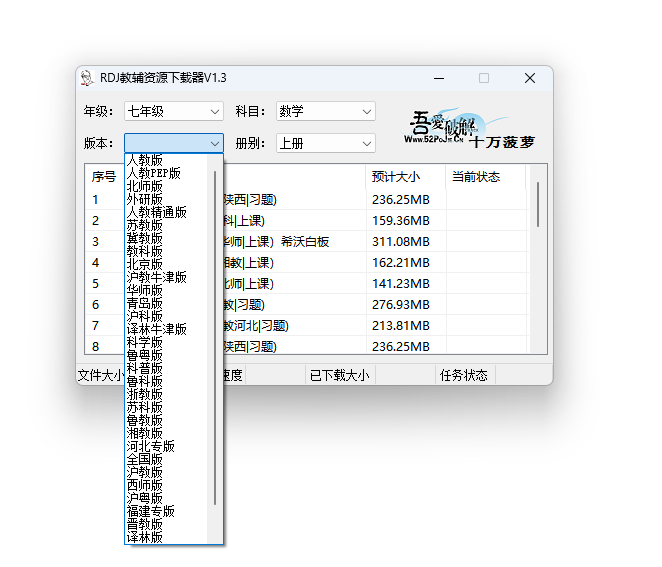
Task: Select 外研版 edition option
Action: click(145, 199)
